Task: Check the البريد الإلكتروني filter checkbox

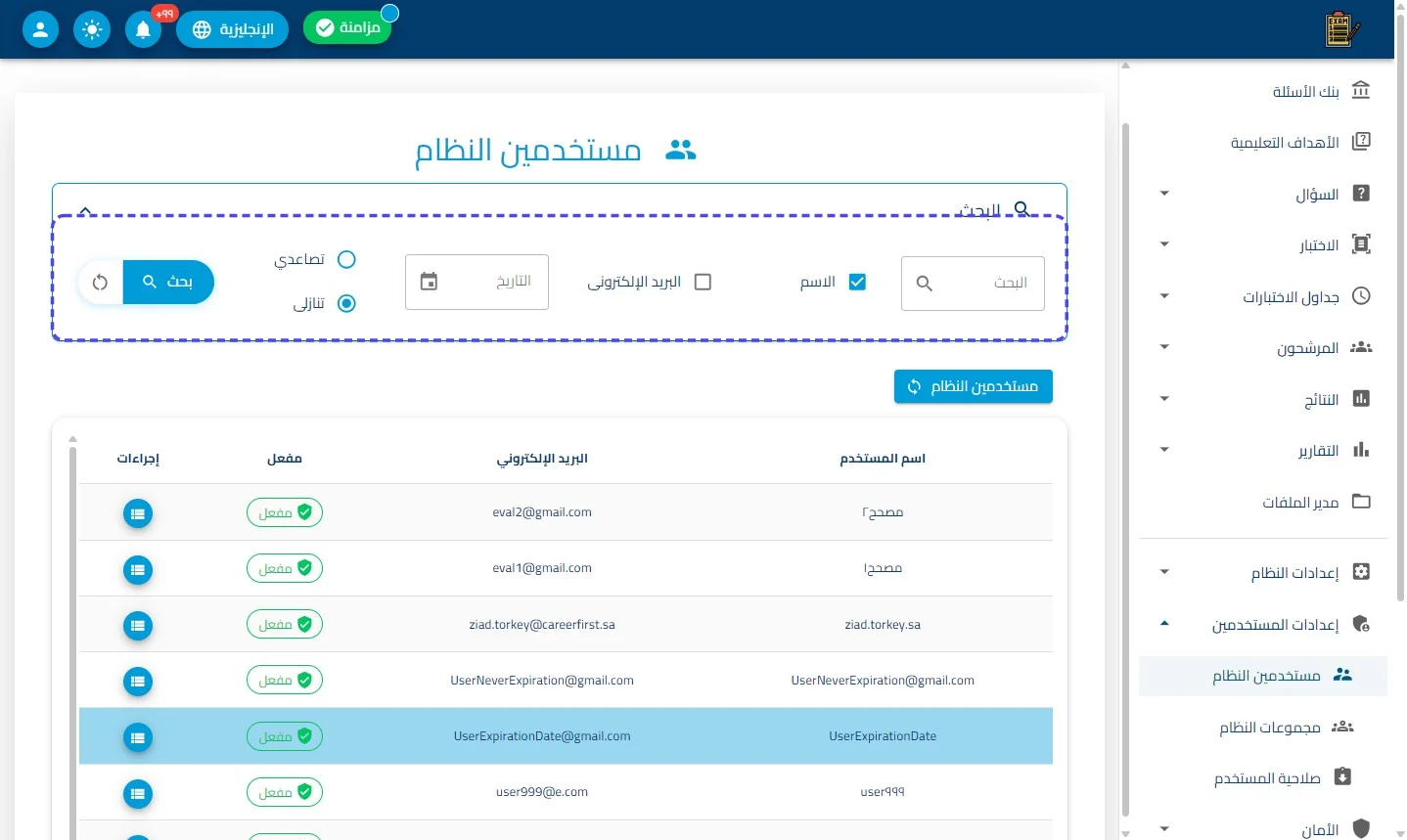Action: point(703,282)
